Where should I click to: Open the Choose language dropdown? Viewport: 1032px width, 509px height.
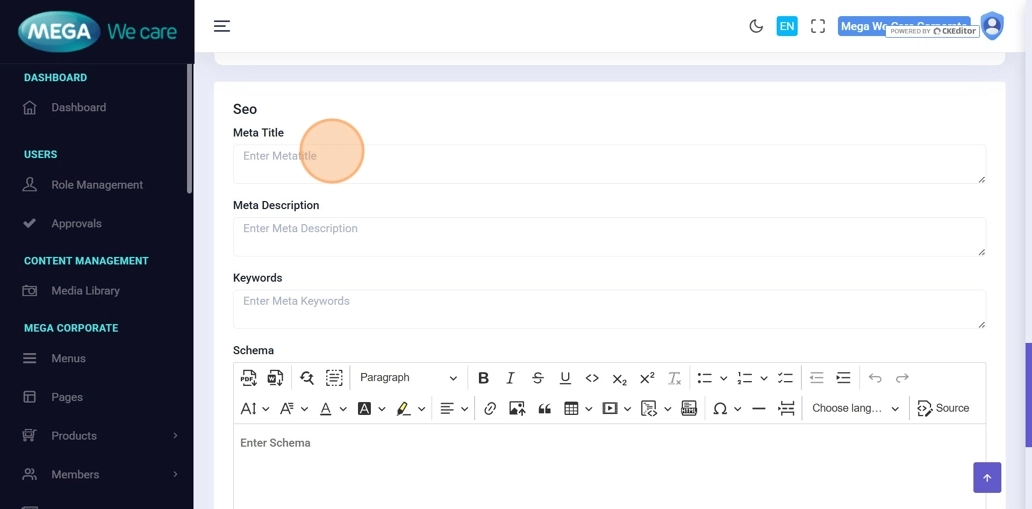click(x=855, y=409)
